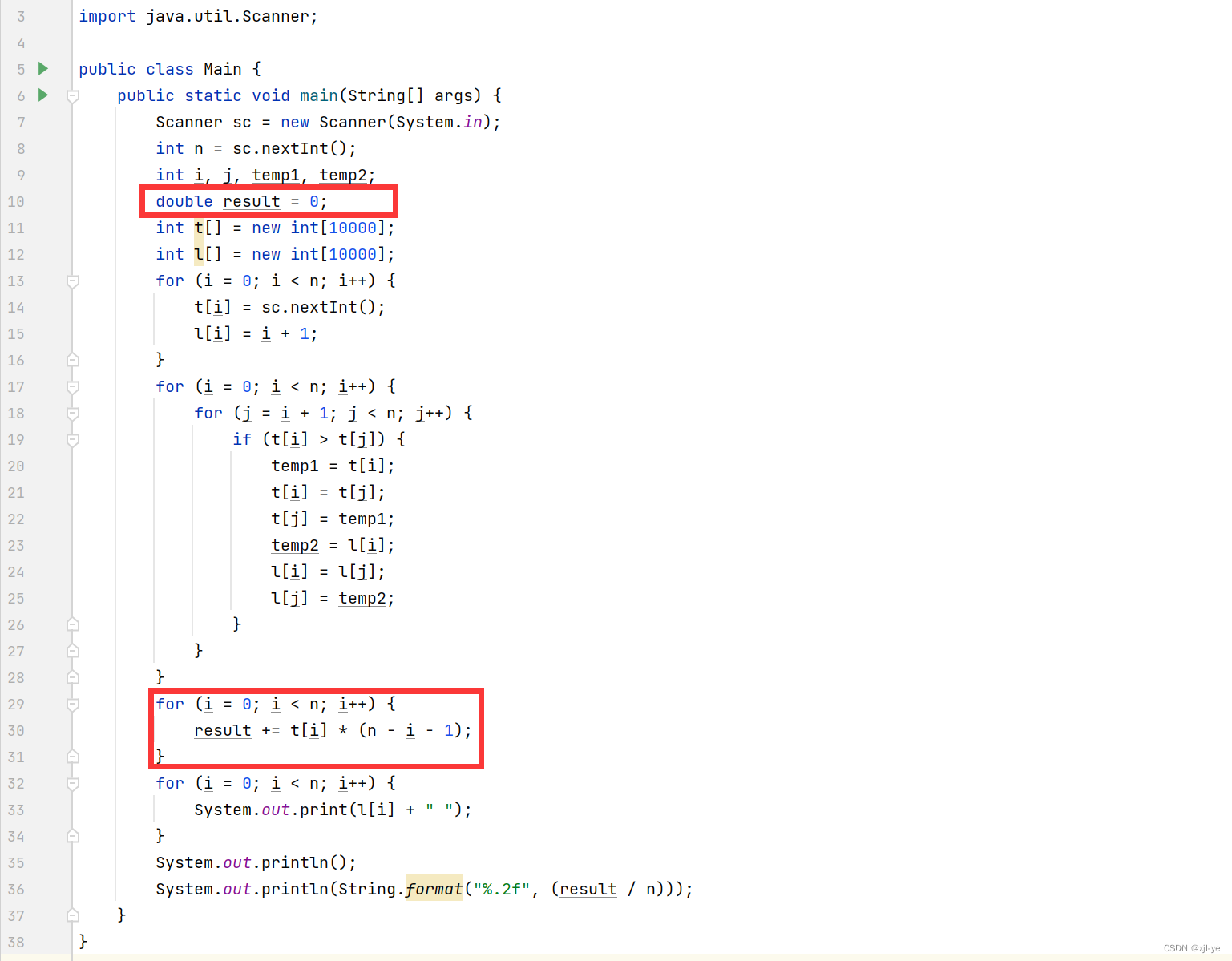Click line number 4 in the gutter
Image resolution: width=1232 pixels, height=961 pixels.
pyautogui.click(x=21, y=43)
